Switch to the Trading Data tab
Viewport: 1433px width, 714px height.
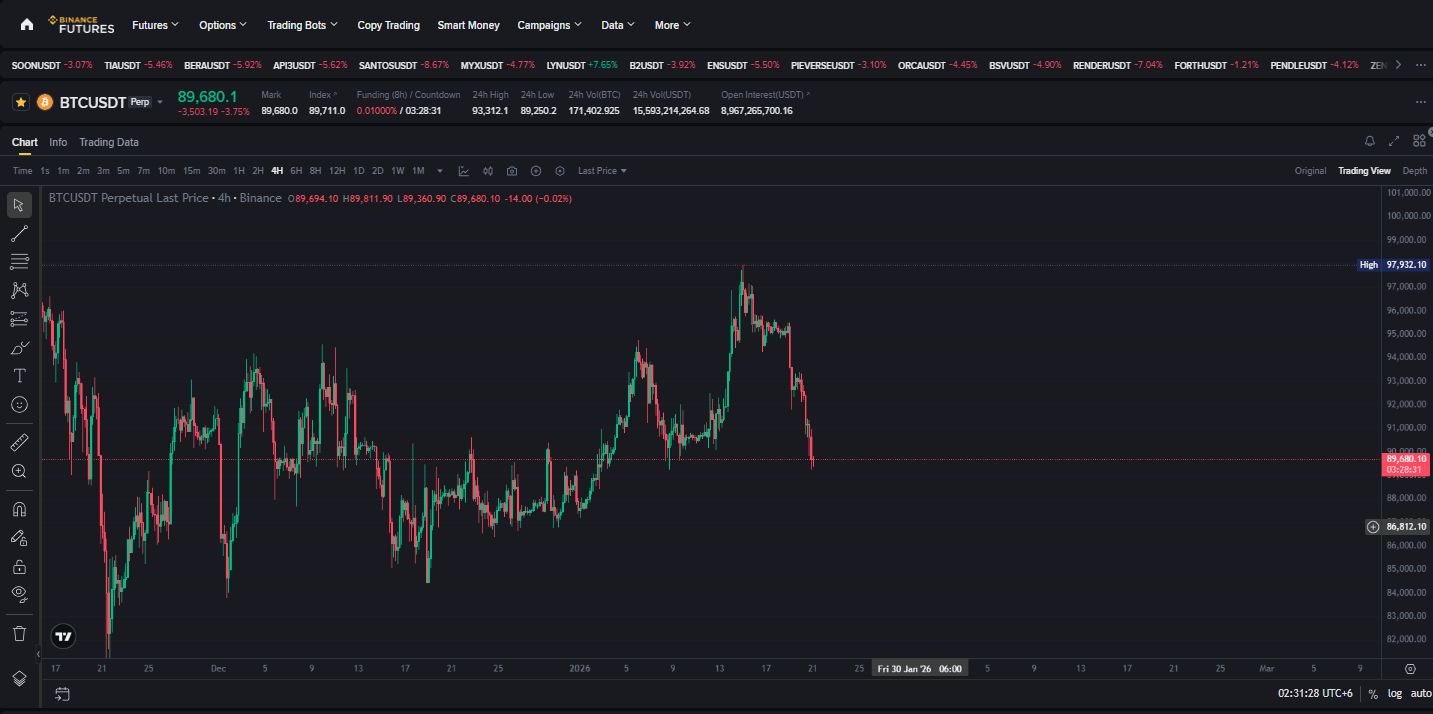tap(109, 142)
